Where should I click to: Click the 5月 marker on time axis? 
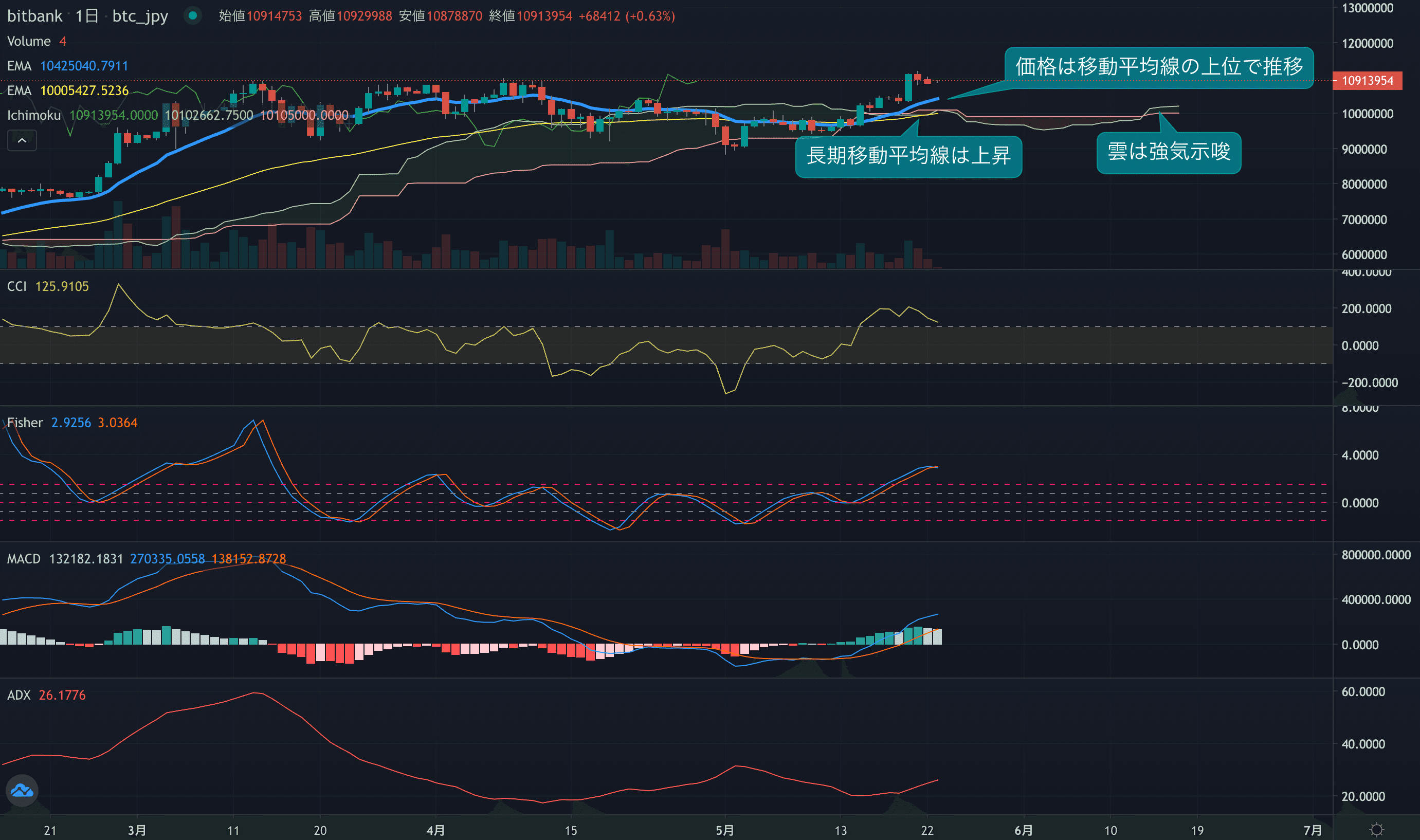[724, 830]
